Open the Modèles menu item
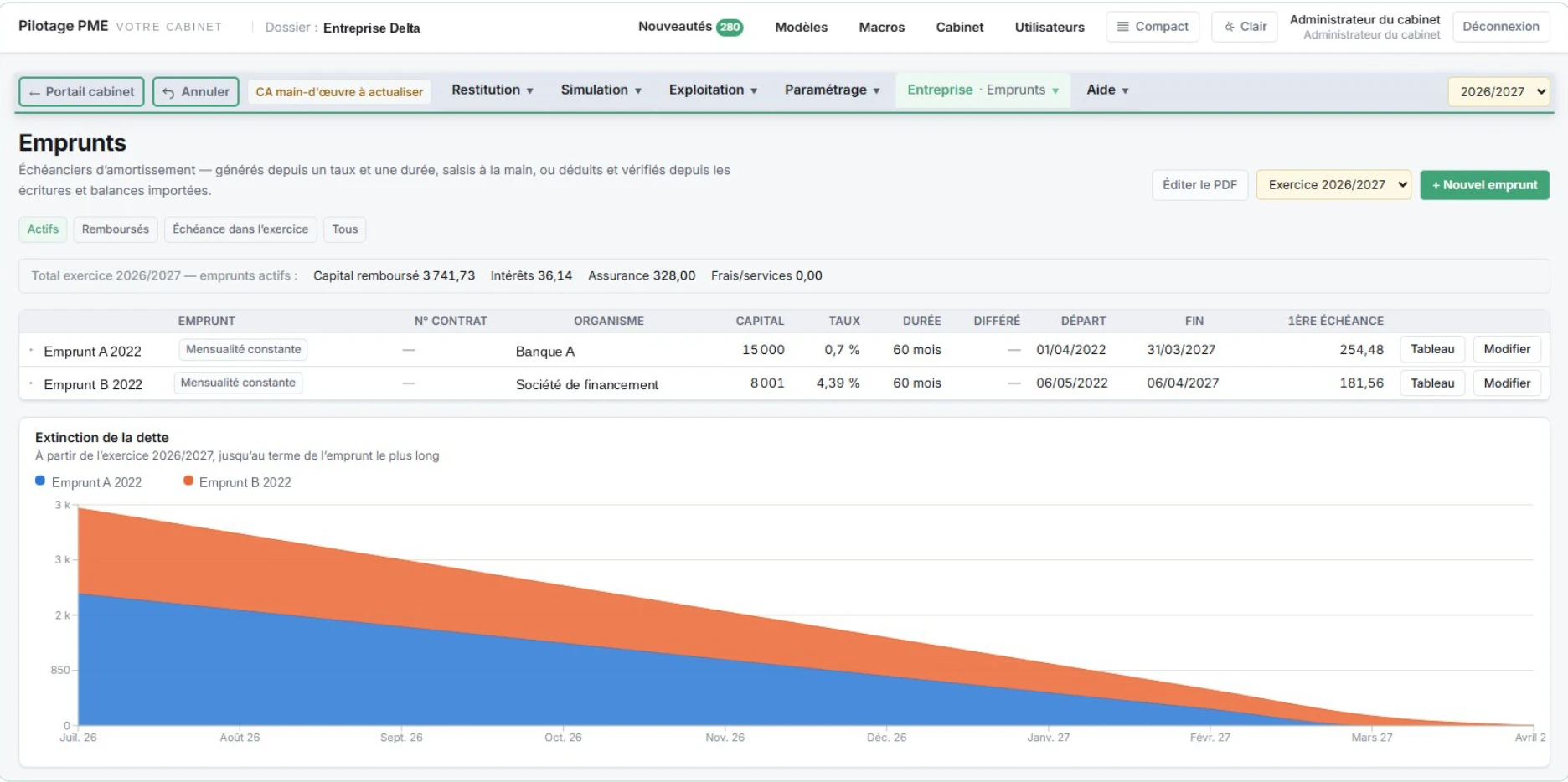The height and width of the screenshot is (782, 1568). coord(802,28)
